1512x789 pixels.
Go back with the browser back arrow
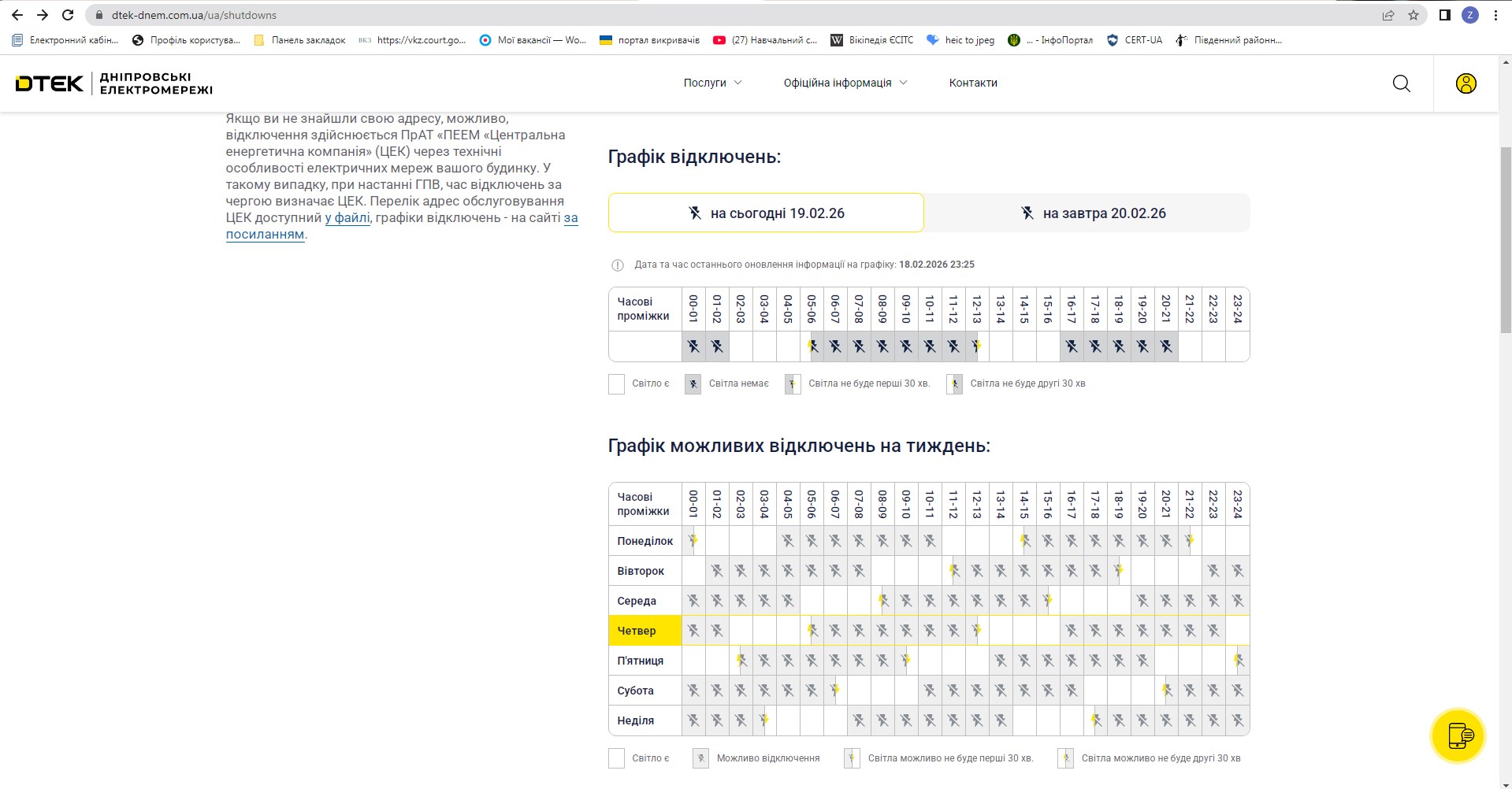(x=17, y=15)
